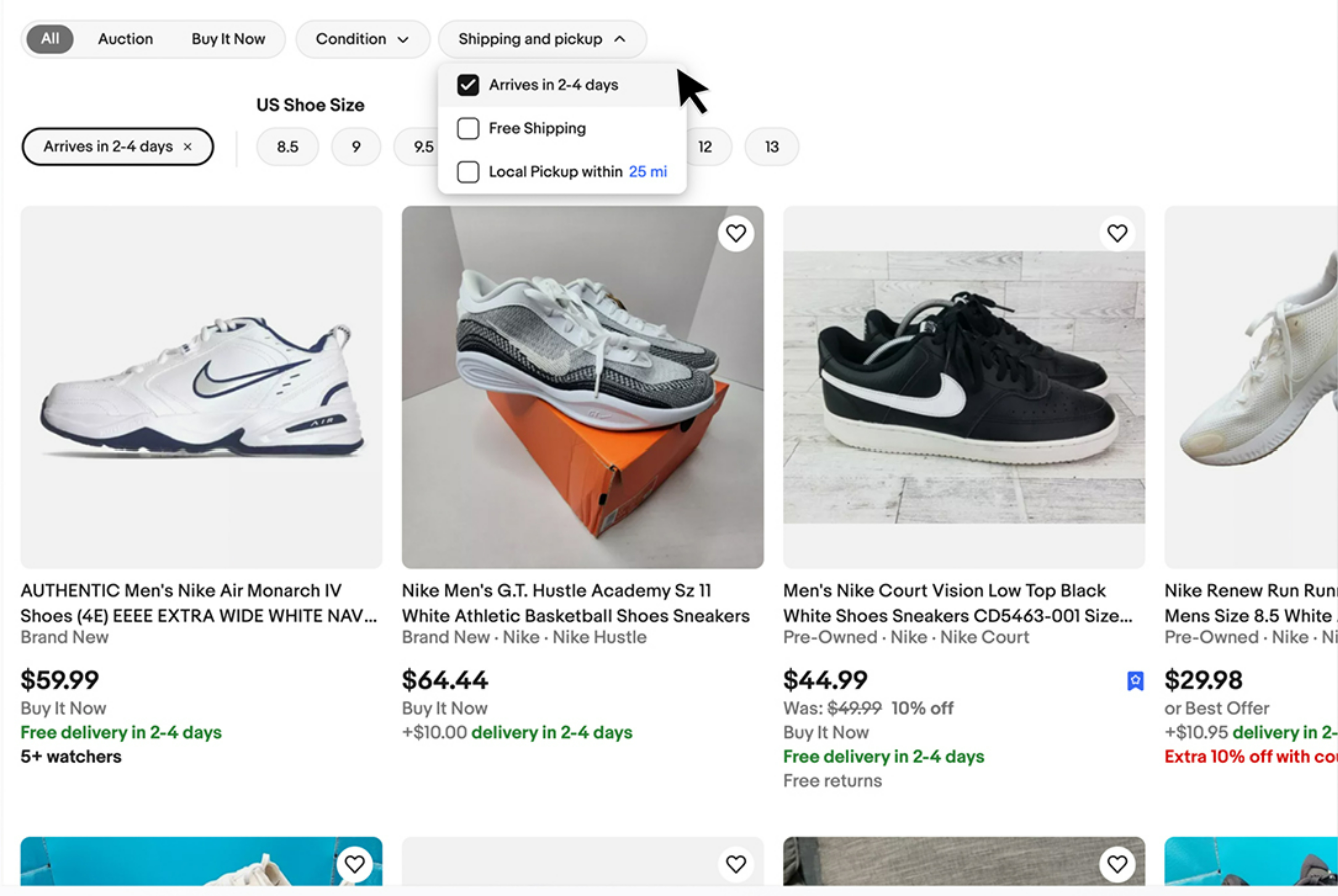Heart the bottom-row listing under Court Vision
Viewport: 1338px width, 896px height.
click(x=1117, y=864)
